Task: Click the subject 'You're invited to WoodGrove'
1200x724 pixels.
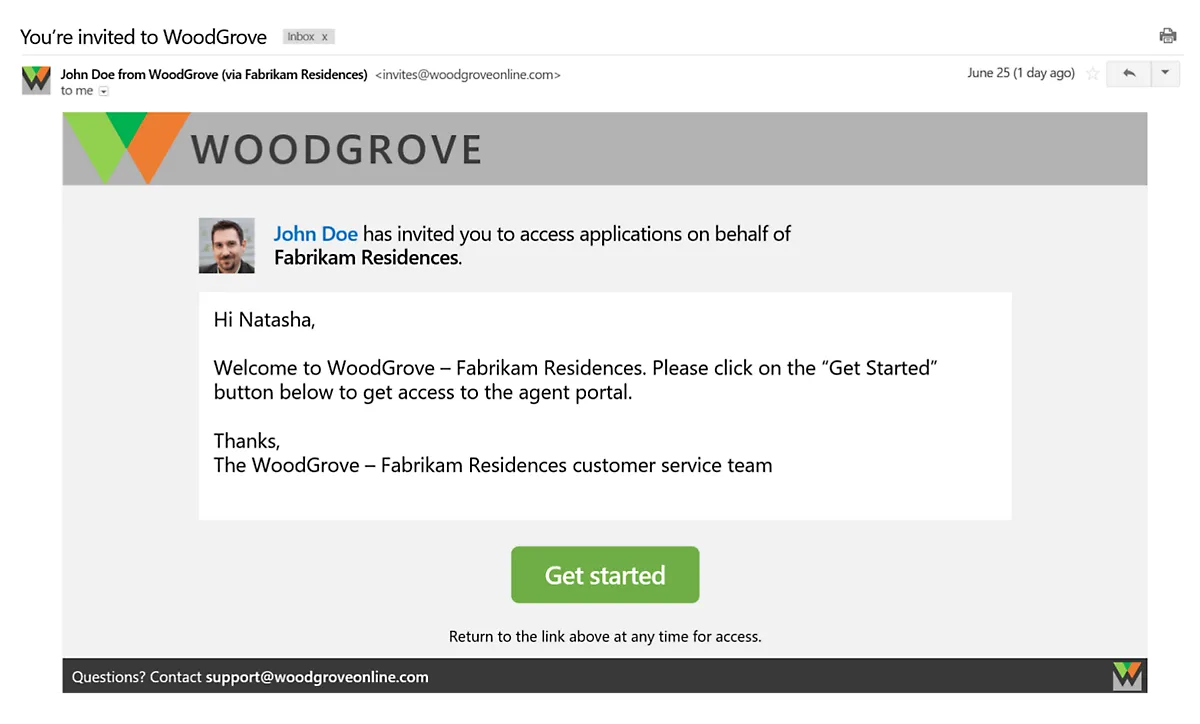Action: point(143,37)
